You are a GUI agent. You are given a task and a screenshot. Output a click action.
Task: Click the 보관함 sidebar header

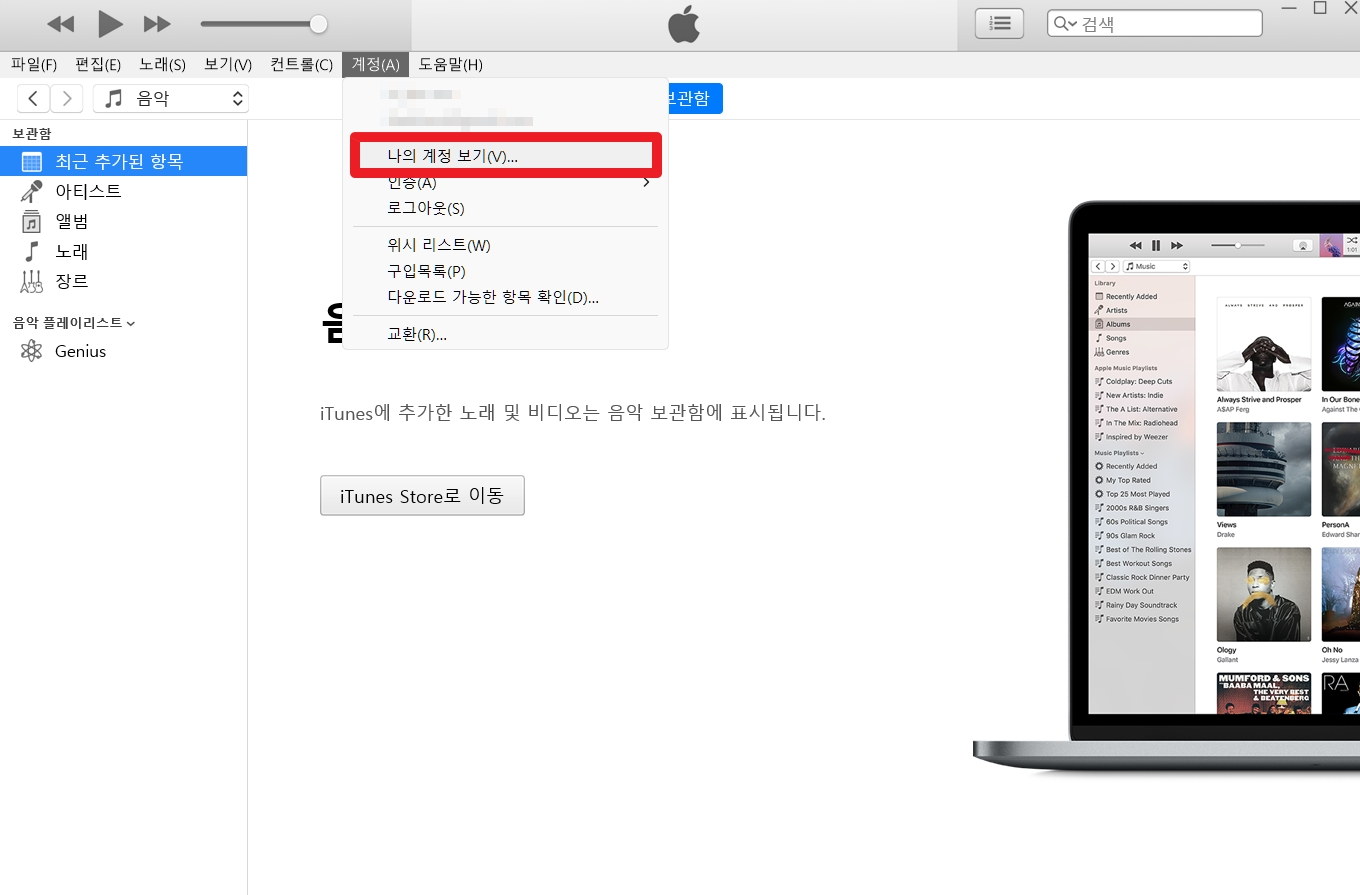pyautogui.click(x=32, y=133)
